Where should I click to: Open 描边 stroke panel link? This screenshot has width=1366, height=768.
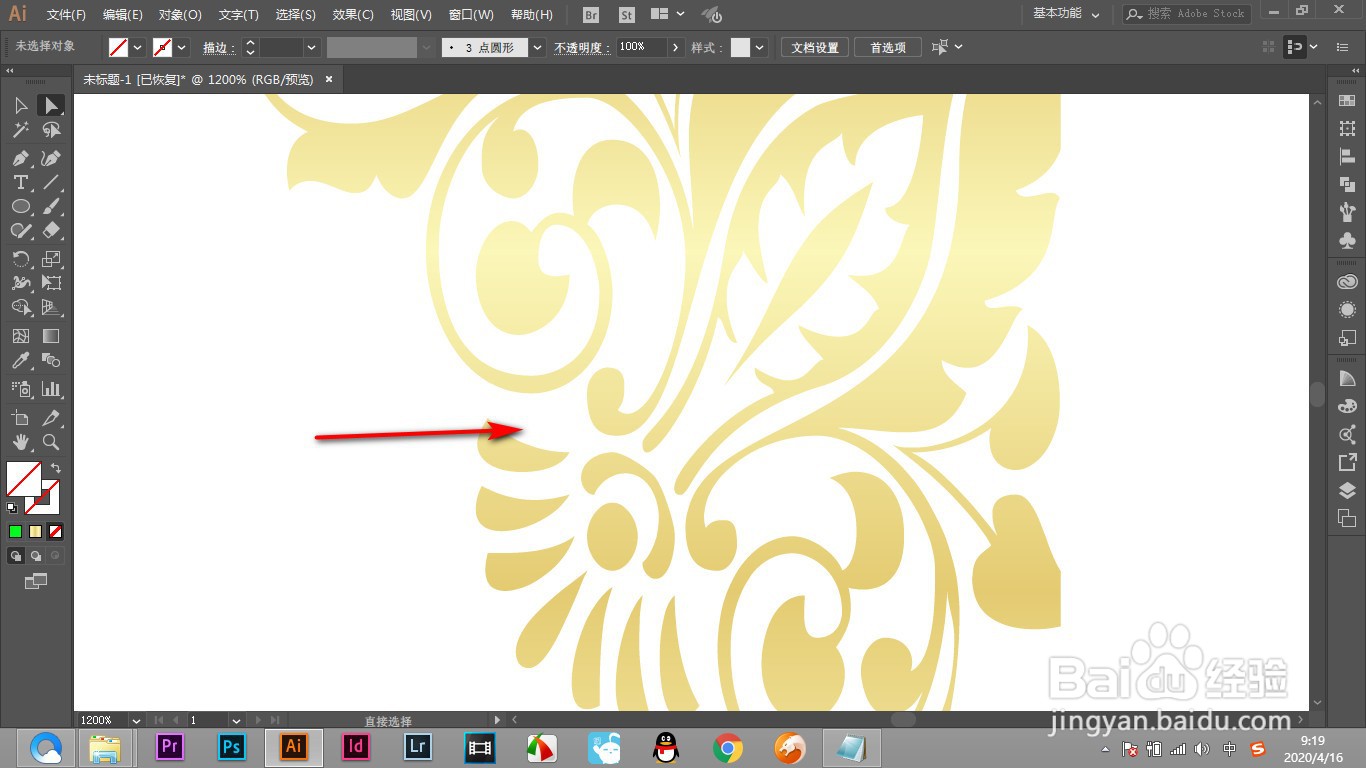pyautogui.click(x=219, y=47)
